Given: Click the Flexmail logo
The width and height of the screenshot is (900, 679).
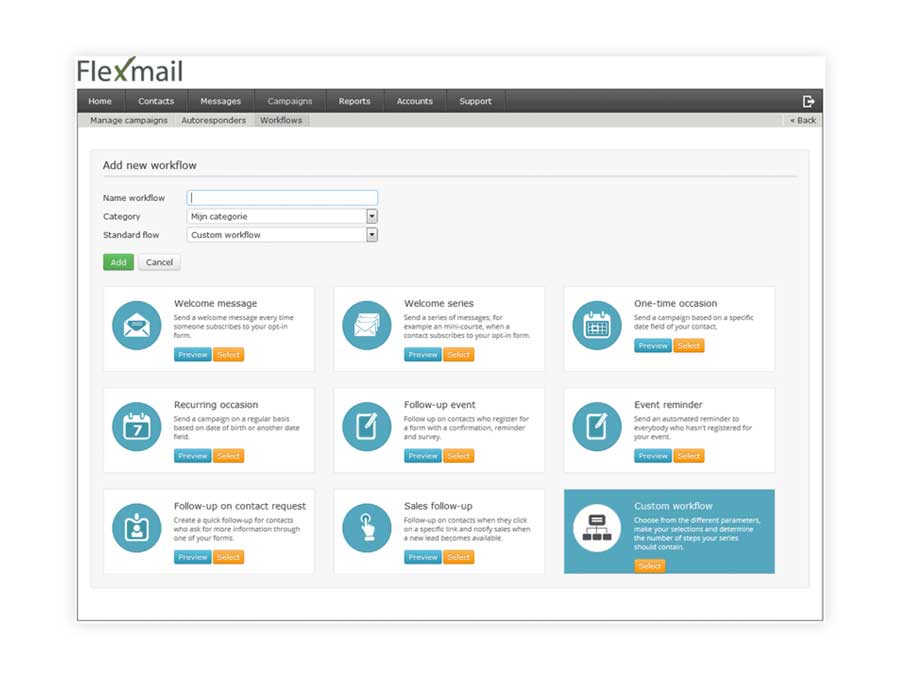Looking at the screenshot, I should (x=130, y=71).
